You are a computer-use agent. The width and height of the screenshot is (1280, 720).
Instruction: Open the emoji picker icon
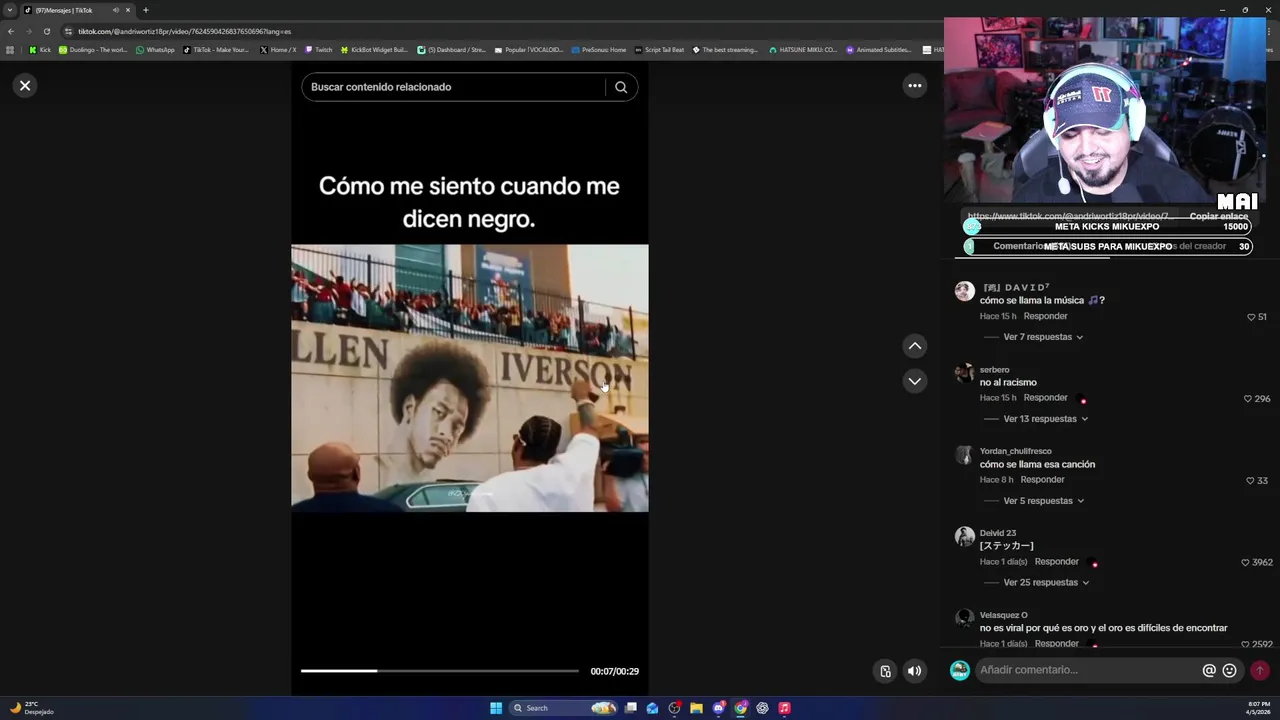coord(1230,671)
